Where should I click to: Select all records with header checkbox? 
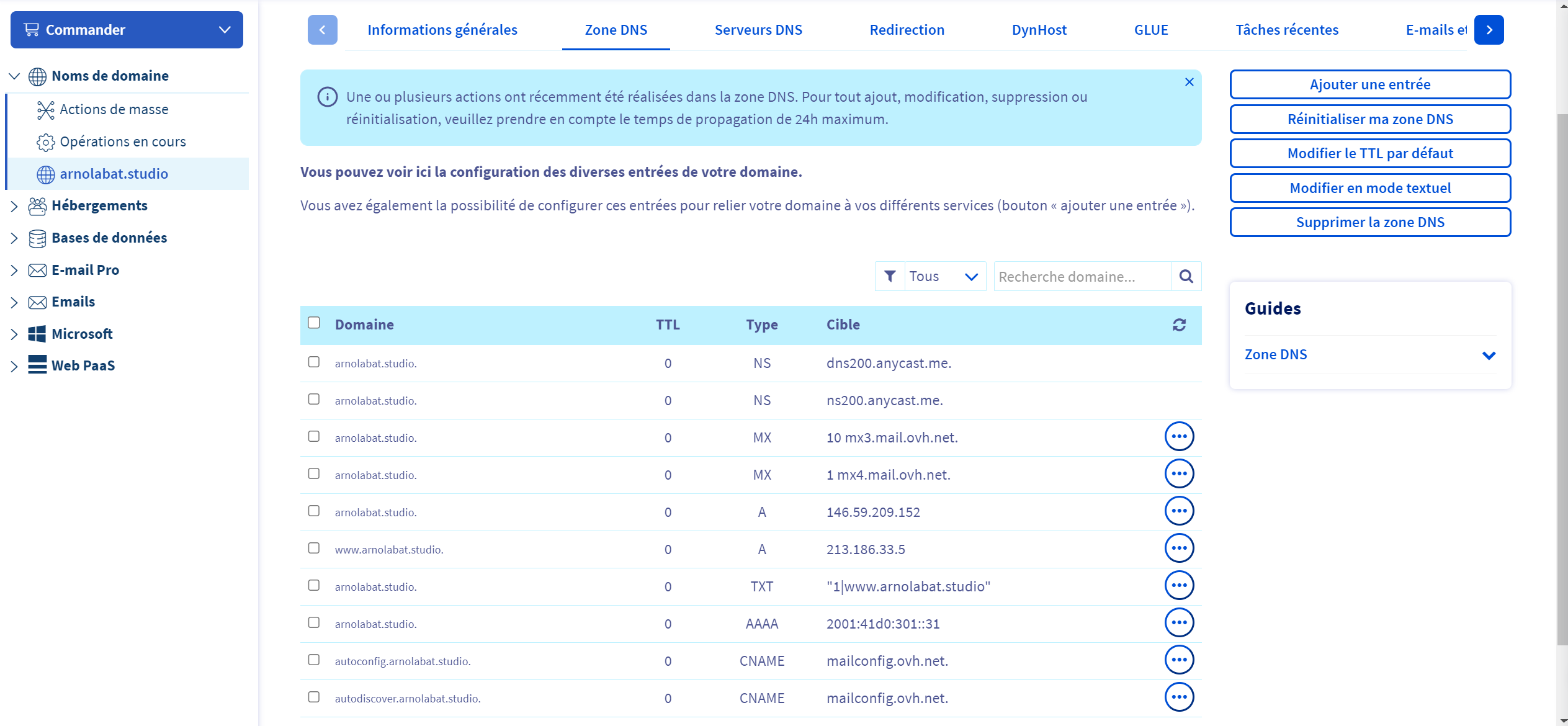314,323
